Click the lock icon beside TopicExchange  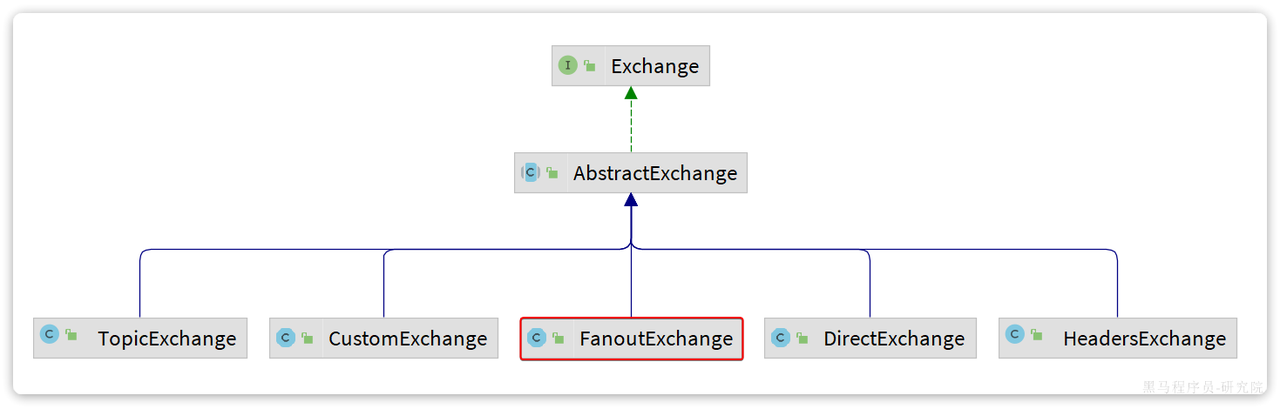point(71,336)
